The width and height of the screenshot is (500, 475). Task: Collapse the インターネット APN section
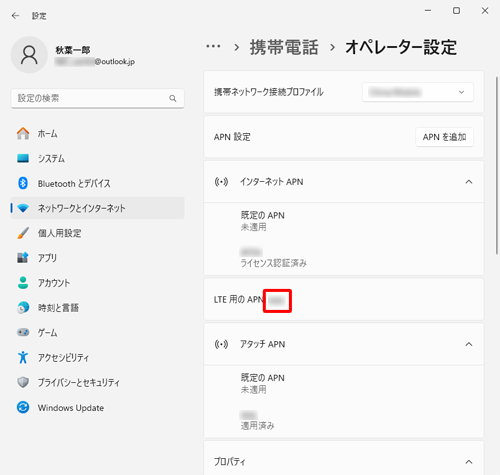[x=469, y=182]
